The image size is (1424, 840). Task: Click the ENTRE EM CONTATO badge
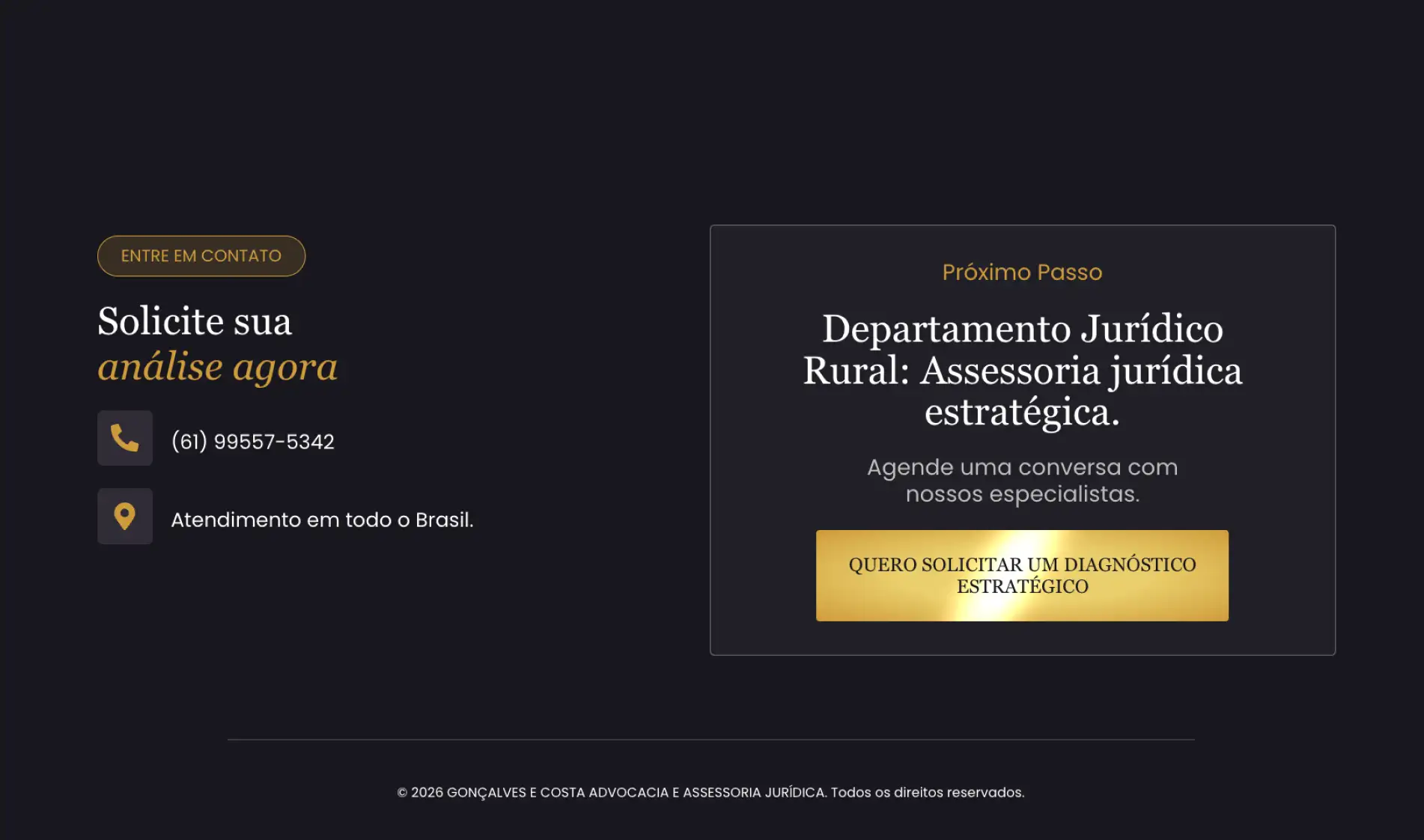(x=201, y=256)
